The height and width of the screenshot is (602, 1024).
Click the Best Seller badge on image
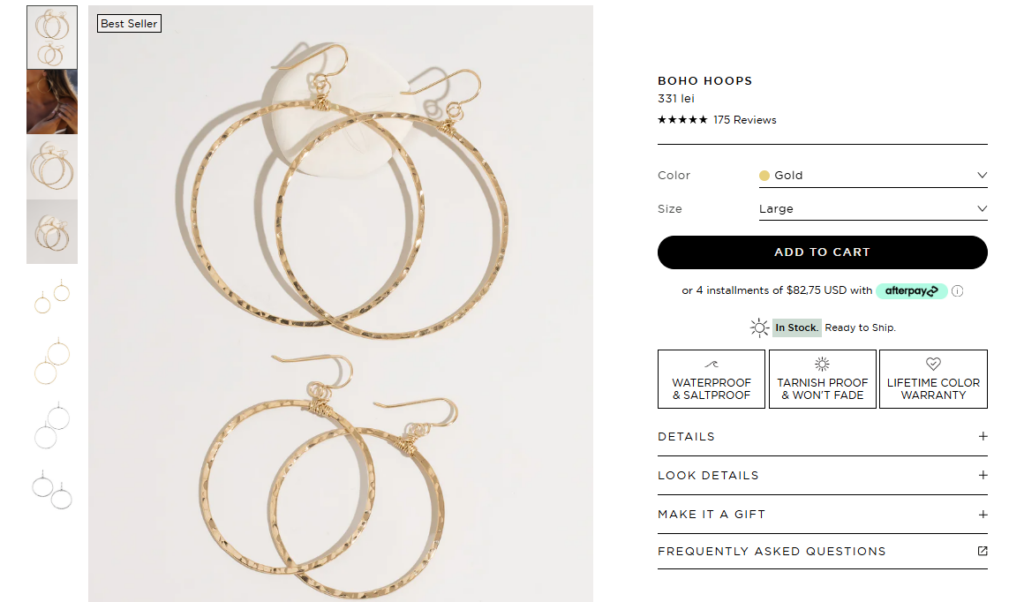[129, 23]
